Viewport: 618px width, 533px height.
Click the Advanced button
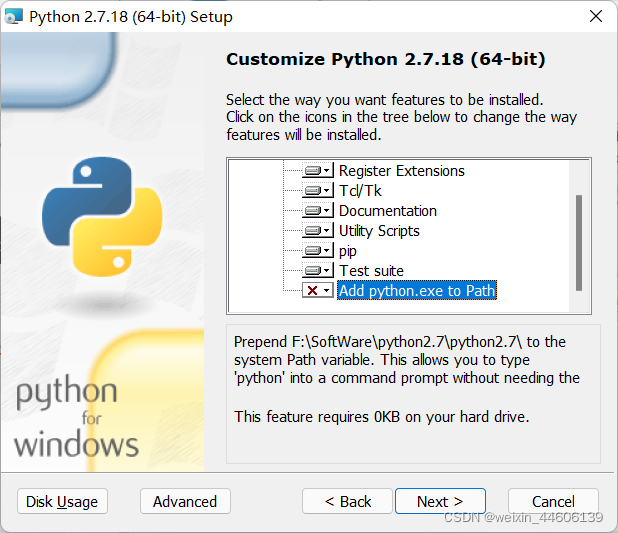click(185, 501)
